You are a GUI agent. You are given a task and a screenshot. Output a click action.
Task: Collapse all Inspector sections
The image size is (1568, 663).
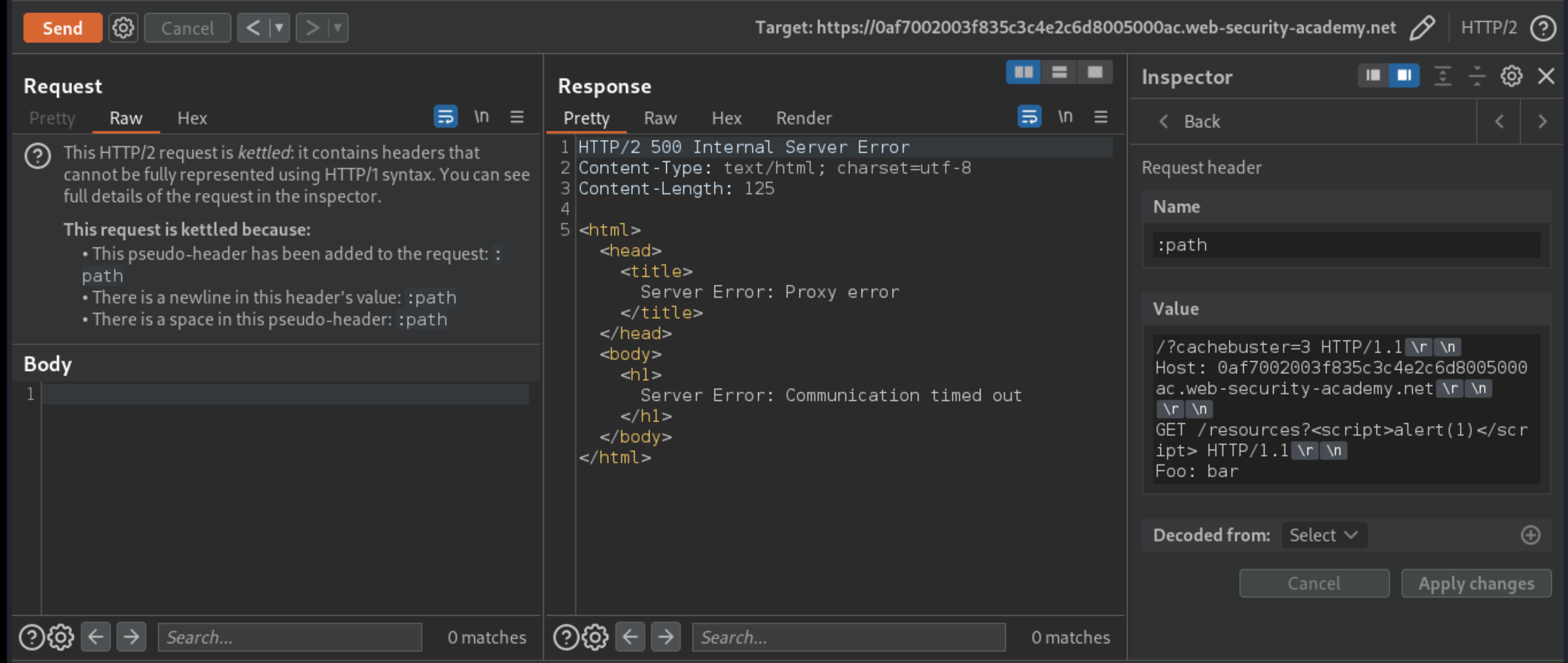click(1477, 76)
